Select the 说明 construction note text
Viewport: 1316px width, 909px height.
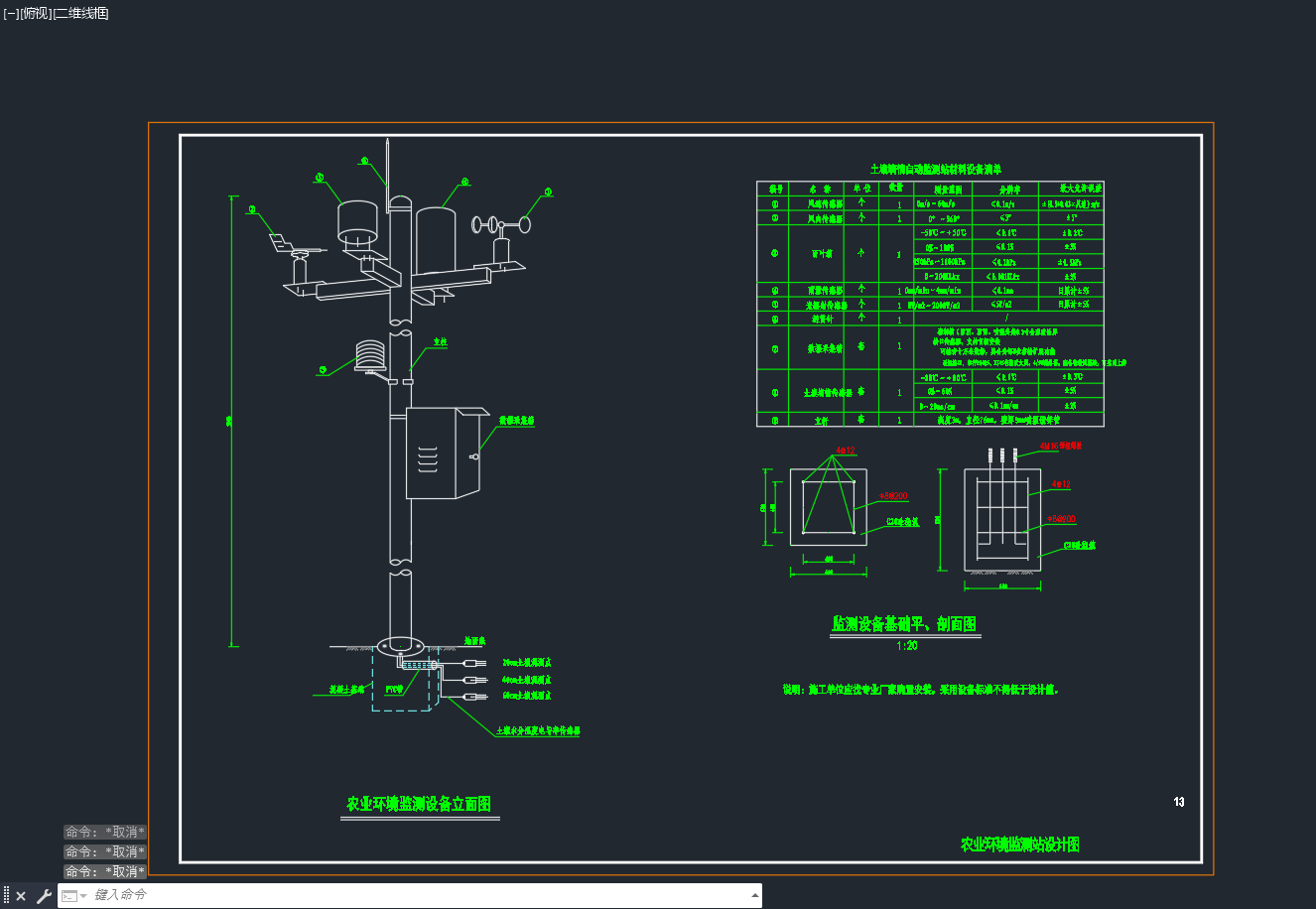pos(921,689)
